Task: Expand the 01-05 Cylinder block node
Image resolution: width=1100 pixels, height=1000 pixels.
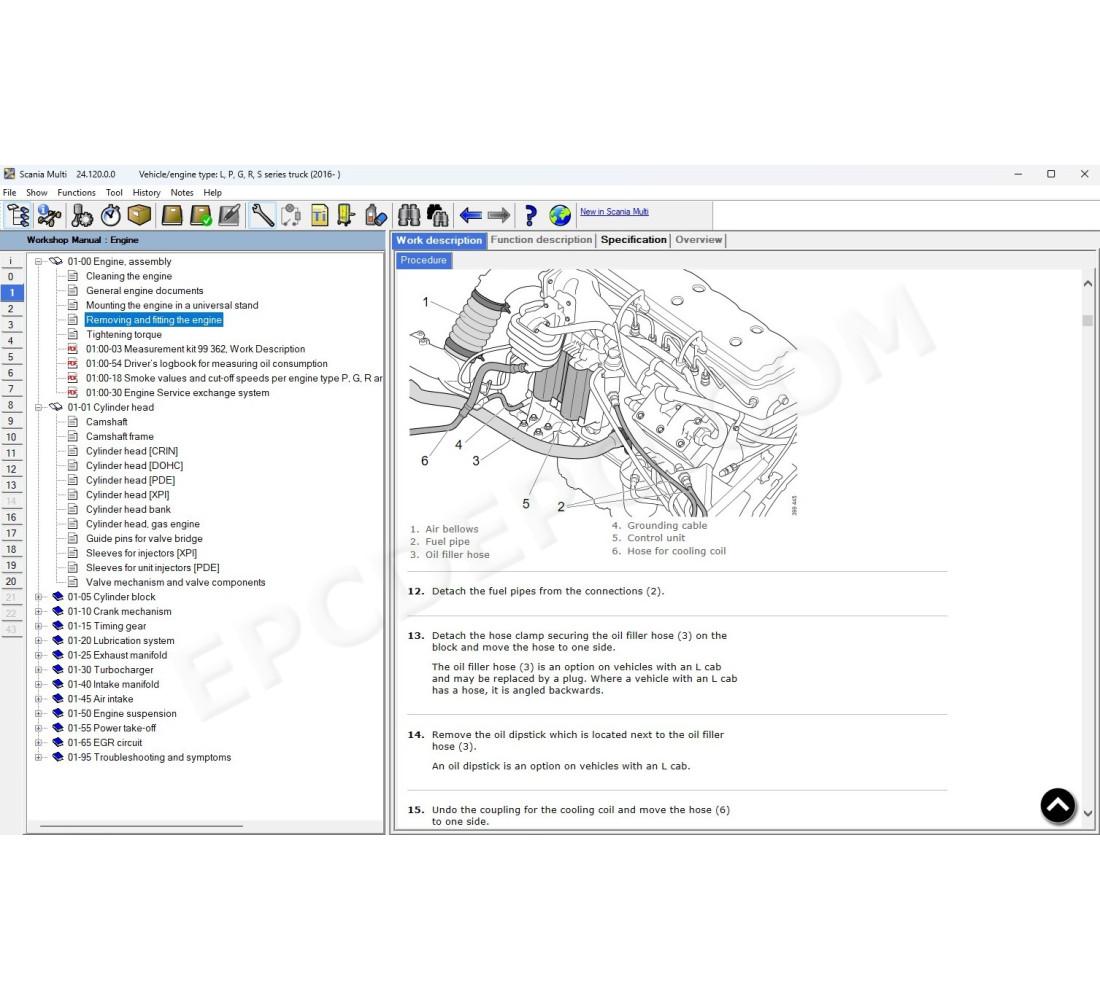Action: (x=39, y=596)
